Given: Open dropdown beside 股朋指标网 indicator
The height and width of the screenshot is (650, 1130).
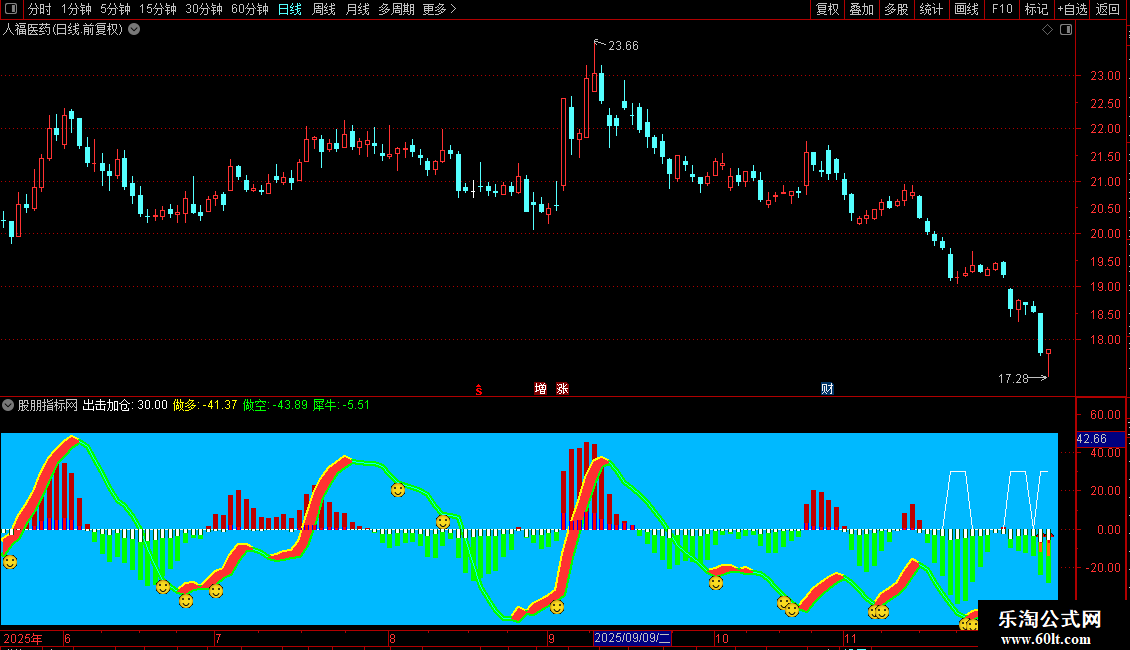Looking at the screenshot, I should [x=8, y=405].
